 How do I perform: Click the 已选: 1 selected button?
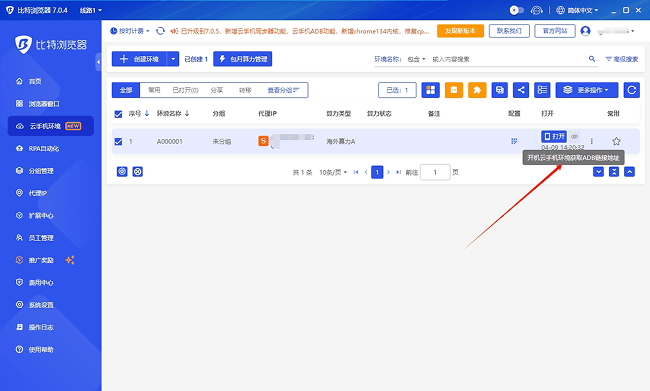pyautogui.click(x=397, y=90)
